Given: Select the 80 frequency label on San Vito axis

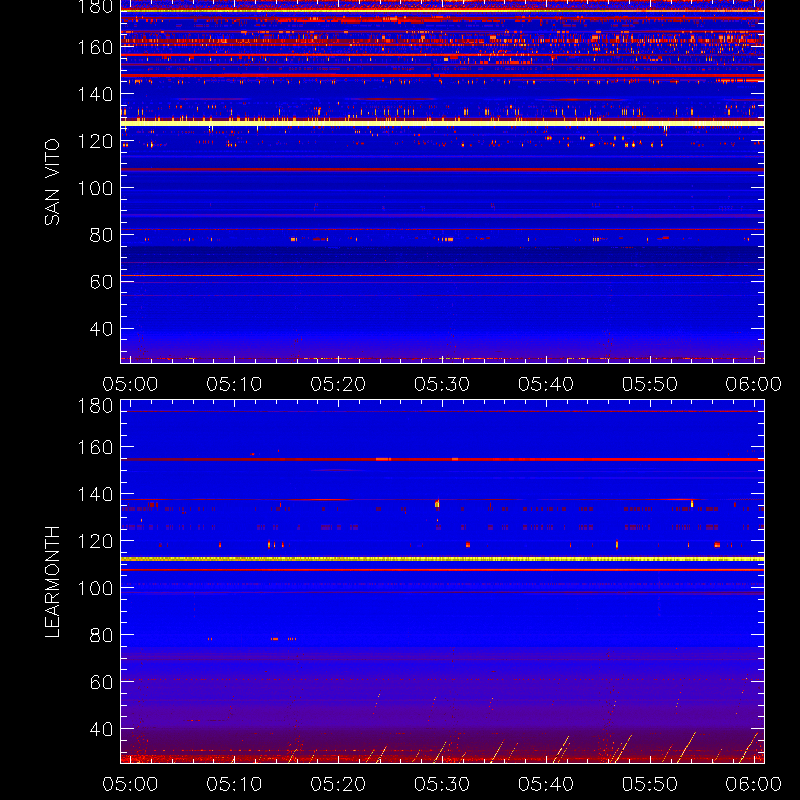Looking at the screenshot, I should 101,235.
